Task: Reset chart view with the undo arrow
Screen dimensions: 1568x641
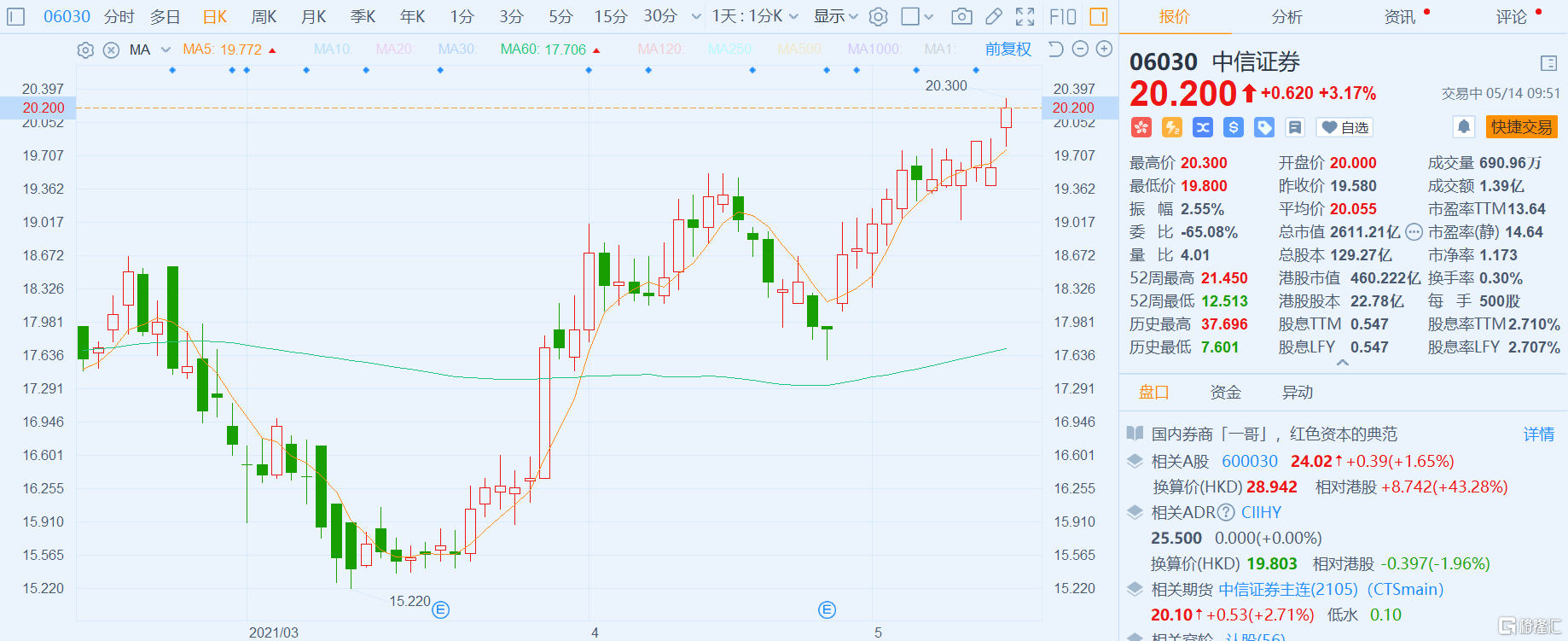Action: tap(1055, 50)
